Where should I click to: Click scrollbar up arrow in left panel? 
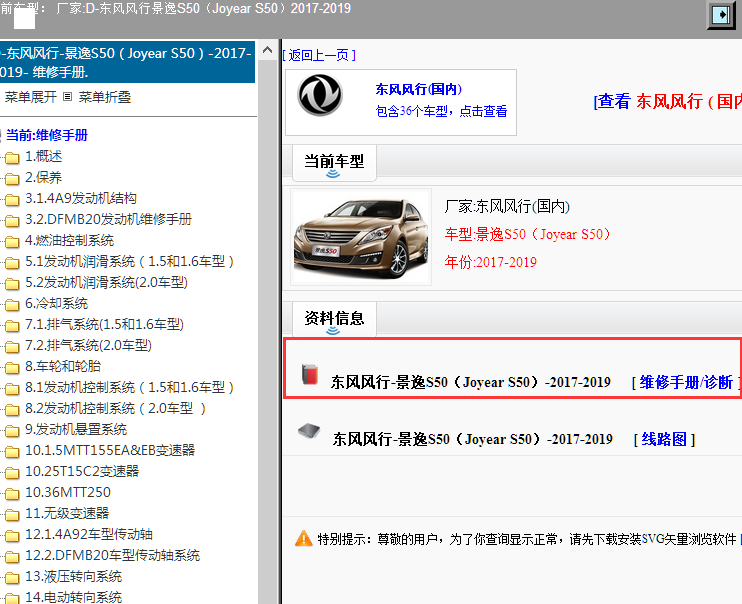pyautogui.click(x=267, y=50)
